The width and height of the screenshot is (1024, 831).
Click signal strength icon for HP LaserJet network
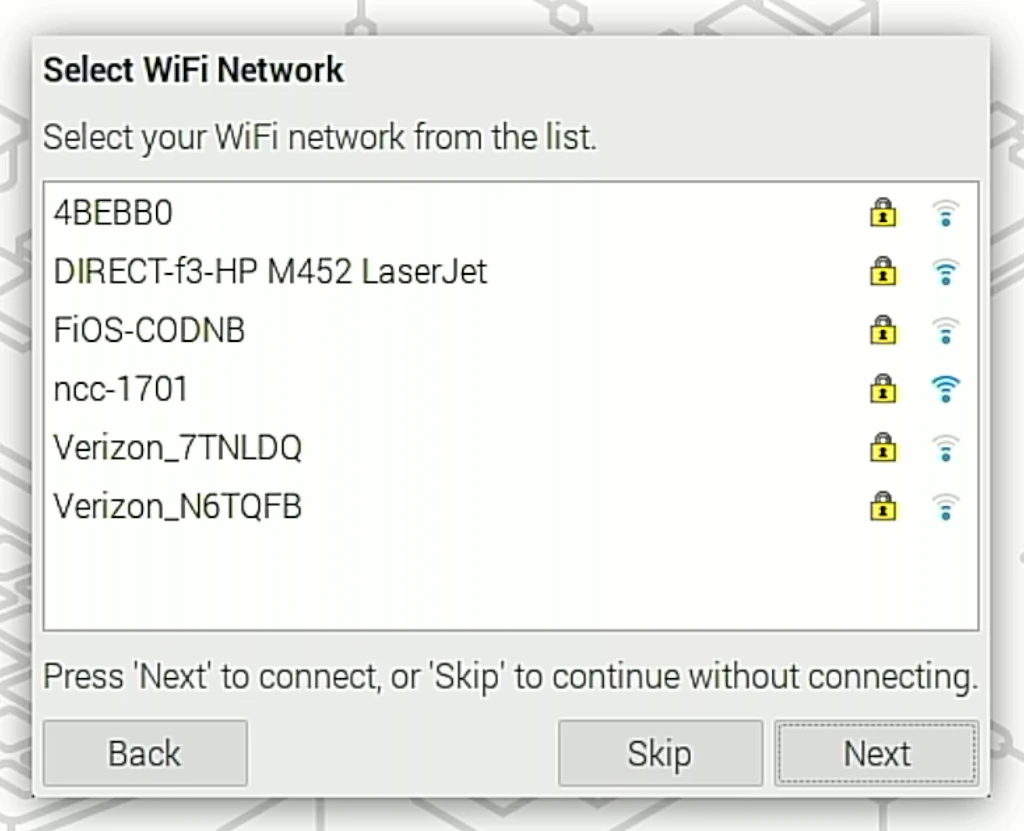(x=945, y=271)
